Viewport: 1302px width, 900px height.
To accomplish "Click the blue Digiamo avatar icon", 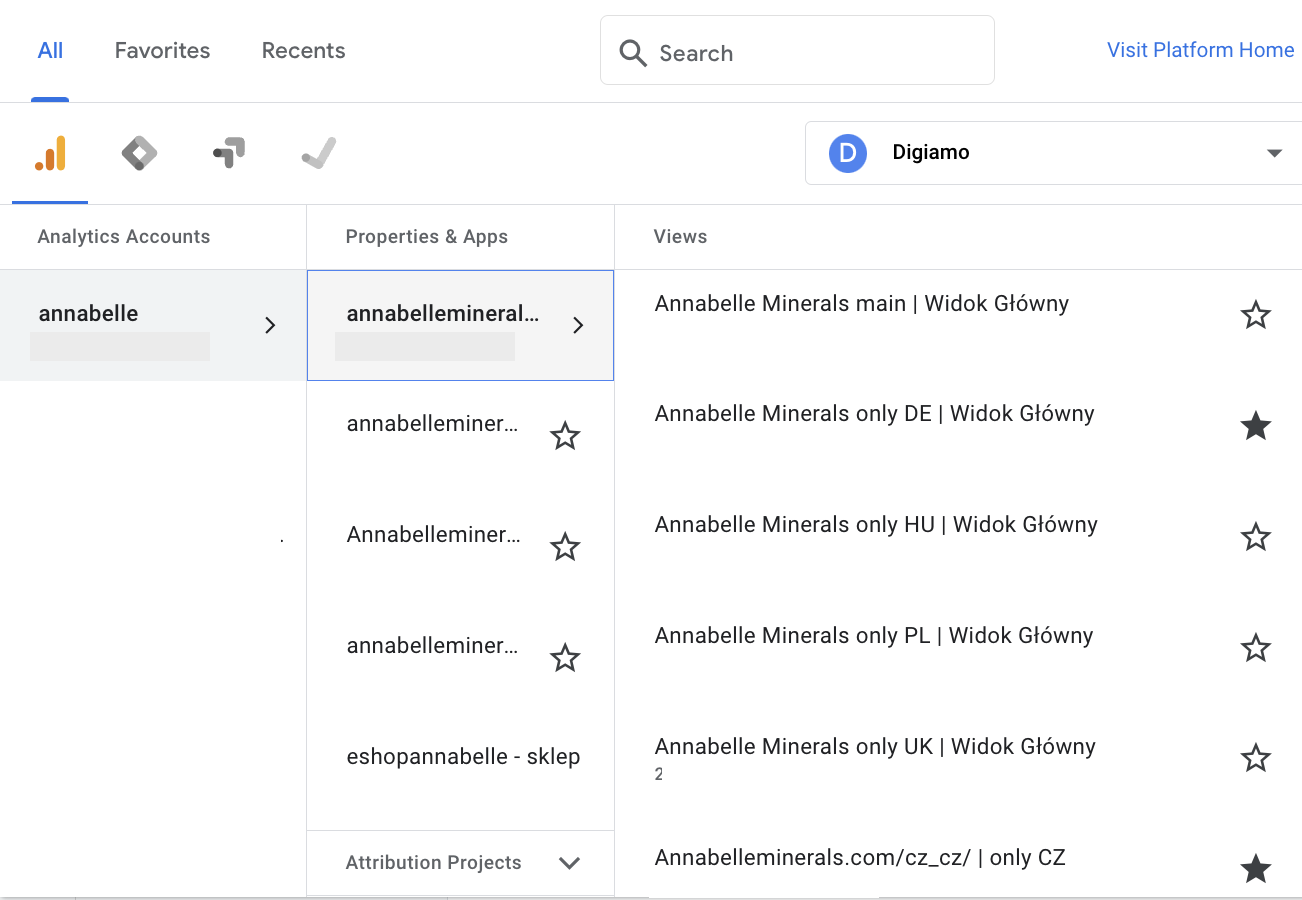I will (x=847, y=153).
